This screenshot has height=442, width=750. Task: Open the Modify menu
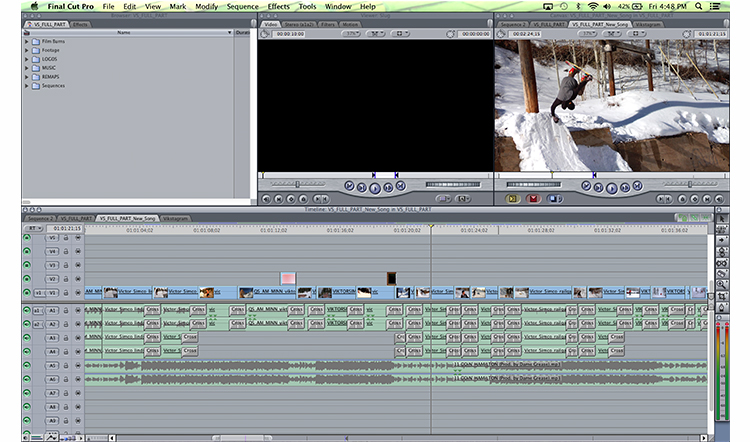click(x=207, y=6)
